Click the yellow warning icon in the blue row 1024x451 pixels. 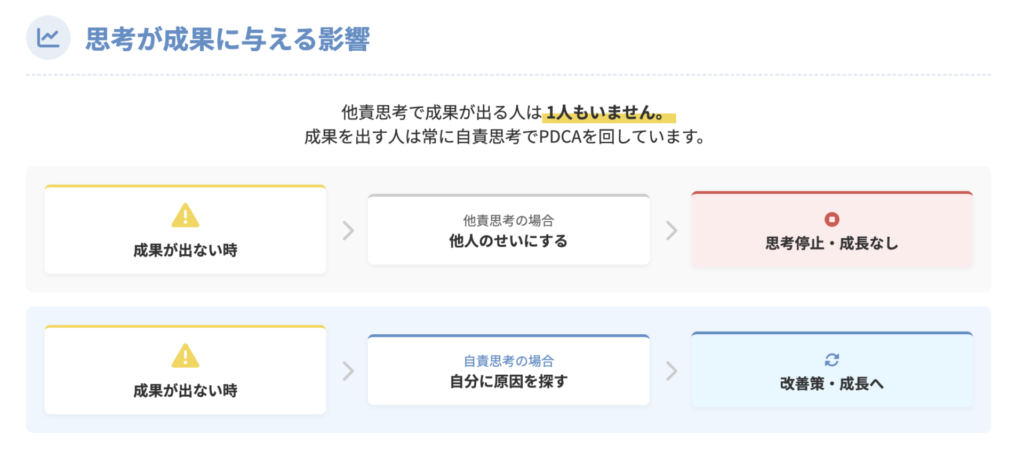click(185, 355)
